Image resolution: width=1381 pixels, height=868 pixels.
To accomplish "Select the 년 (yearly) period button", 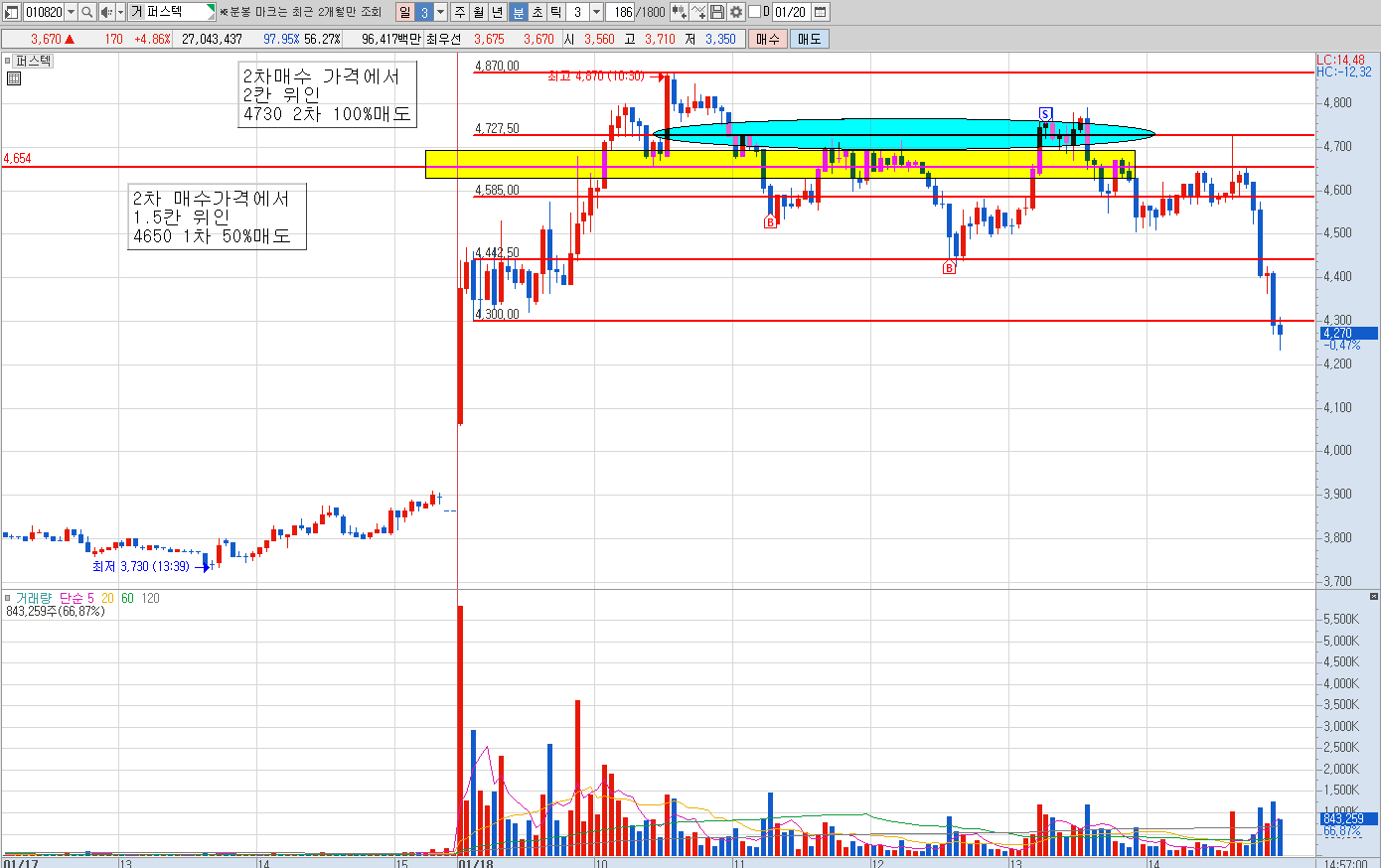I will tap(499, 12).
